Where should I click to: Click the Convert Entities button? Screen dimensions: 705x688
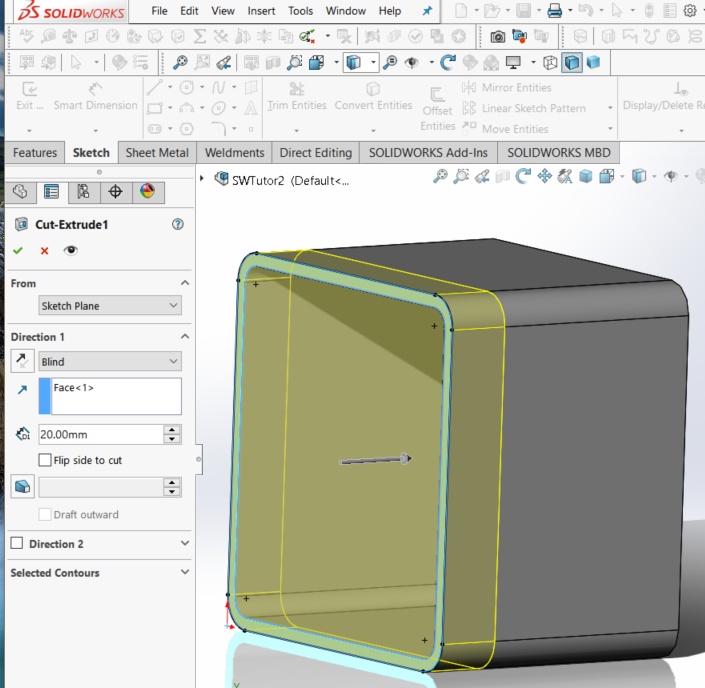pos(373,97)
